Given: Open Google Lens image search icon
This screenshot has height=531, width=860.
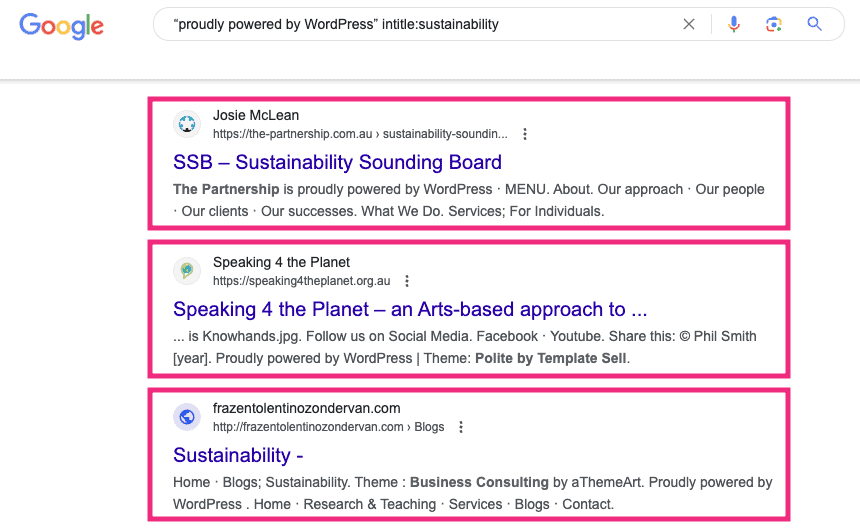Looking at the screenshot, I should point(774,24).
